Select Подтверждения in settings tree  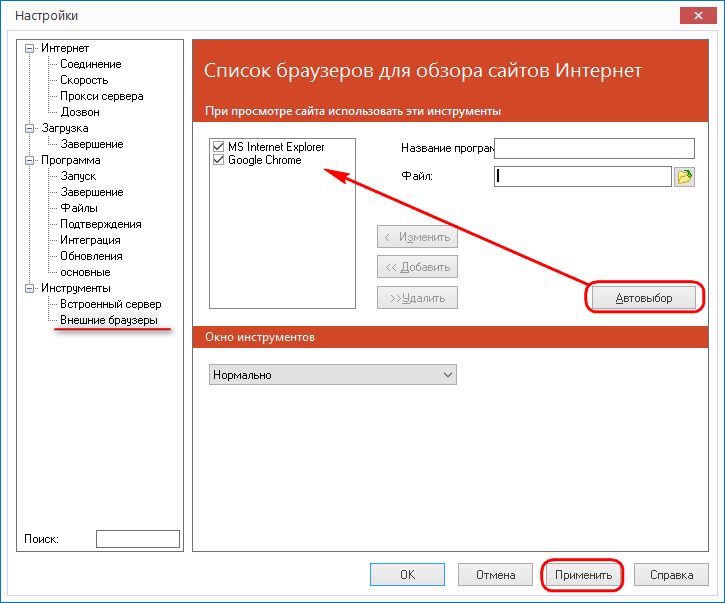pyautogui.click(x=101, y=224)
